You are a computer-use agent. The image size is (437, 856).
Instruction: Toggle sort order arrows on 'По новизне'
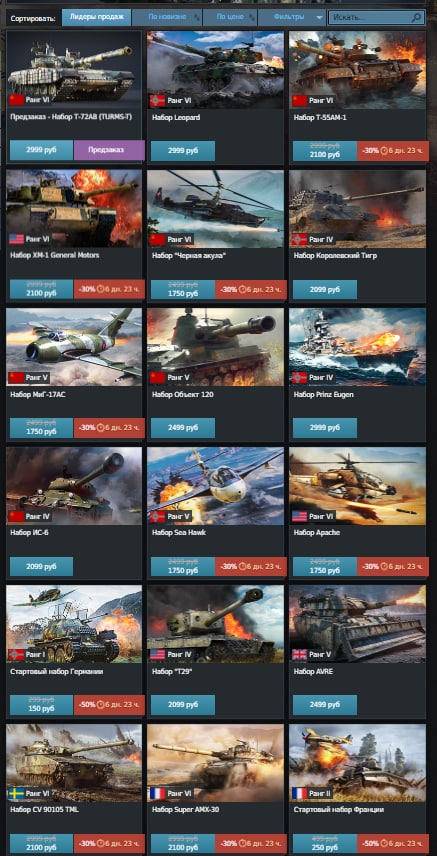click(x=197, y=17)
